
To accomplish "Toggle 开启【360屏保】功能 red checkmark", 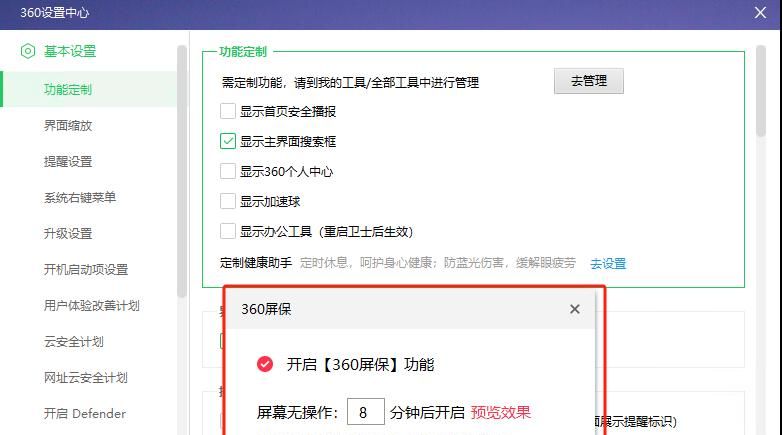I will point(265,364).
